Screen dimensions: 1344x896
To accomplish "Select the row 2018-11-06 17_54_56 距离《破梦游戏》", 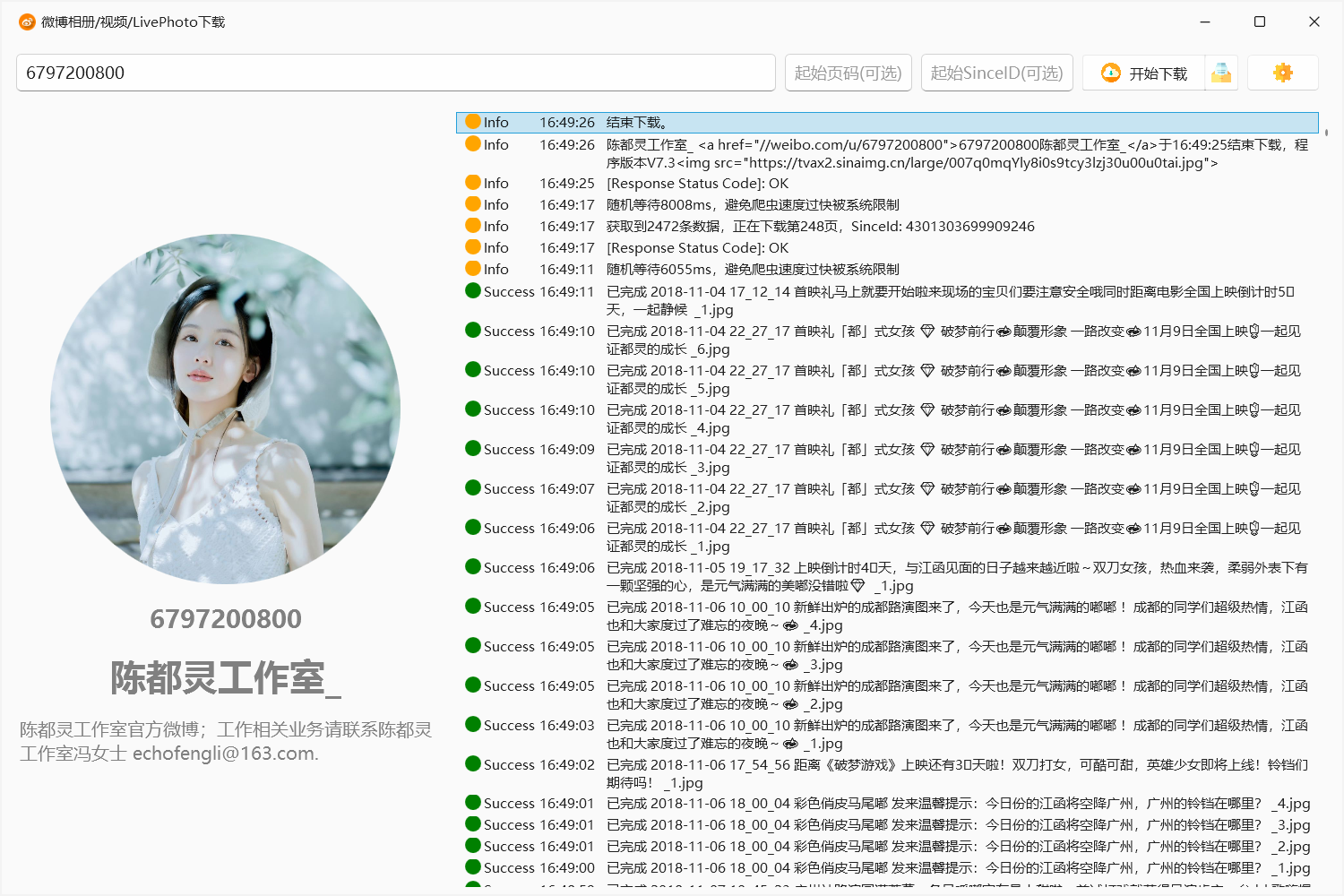I will (x=887, y=773).
